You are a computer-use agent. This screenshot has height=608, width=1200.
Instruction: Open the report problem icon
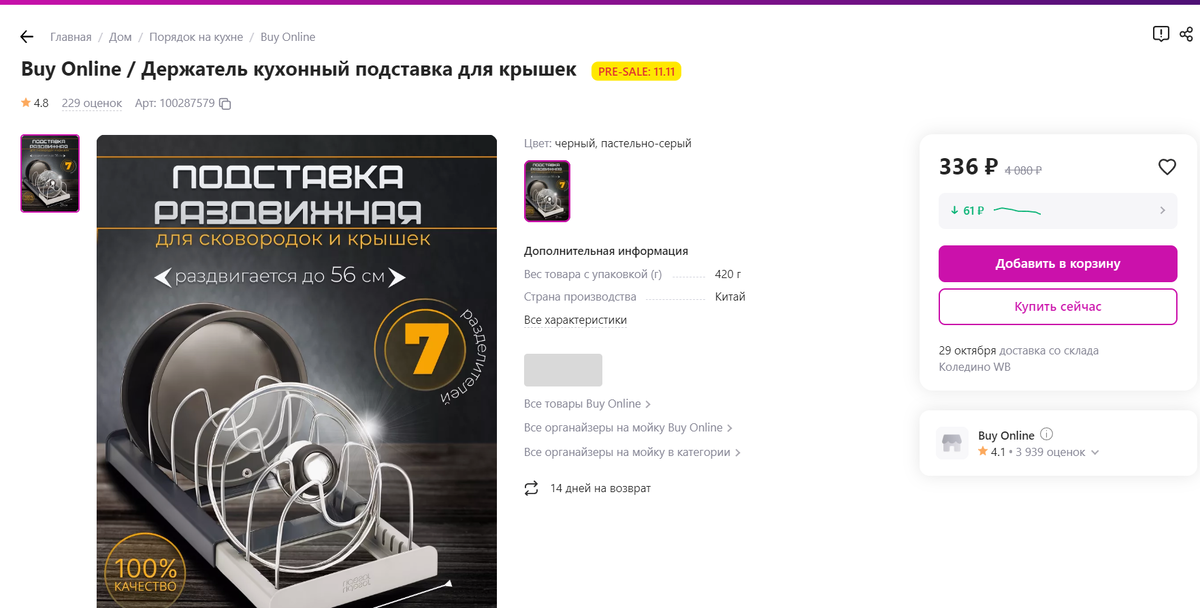pyautogui.click(x=1160, y=34)
